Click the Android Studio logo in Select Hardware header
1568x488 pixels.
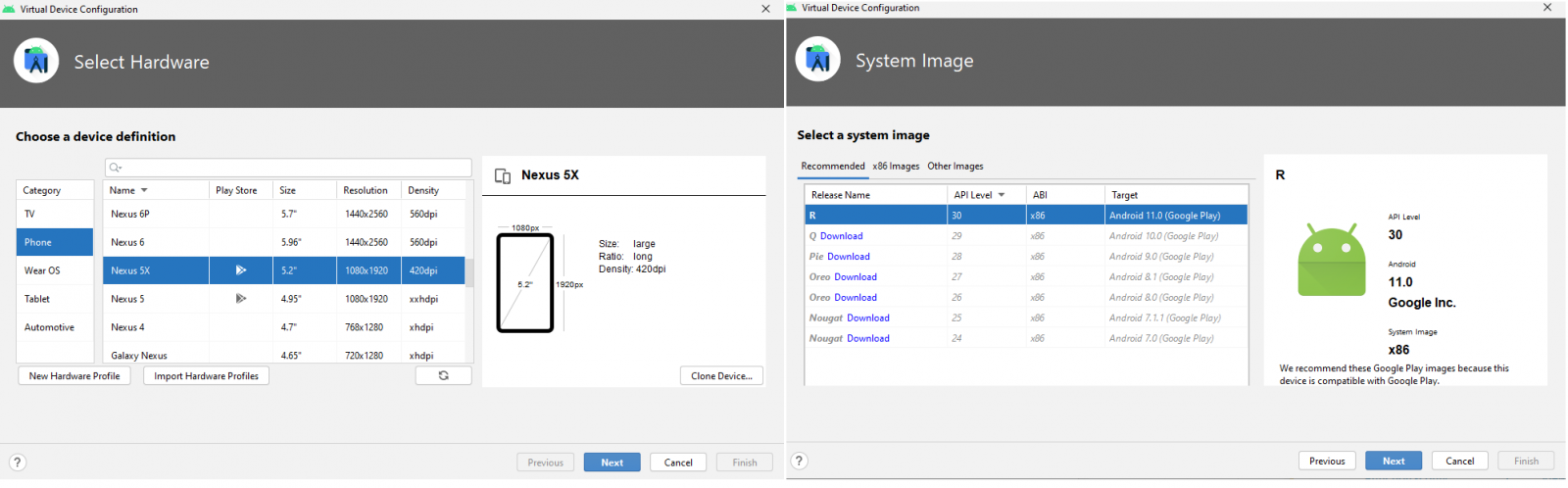[x=36, y=61]
